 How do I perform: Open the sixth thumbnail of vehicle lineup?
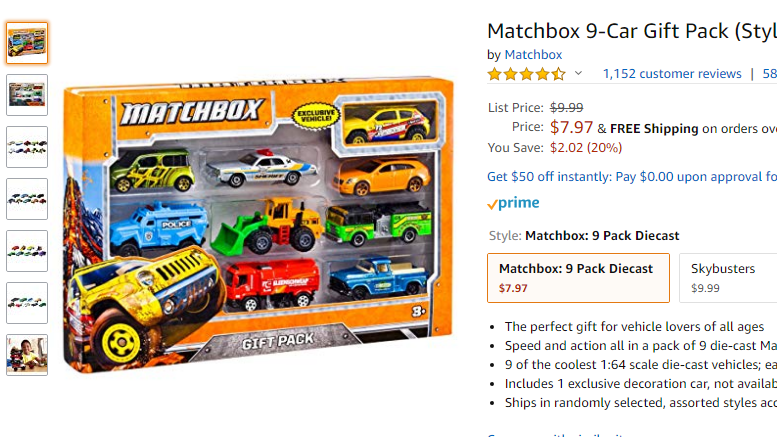coord(27,303)
